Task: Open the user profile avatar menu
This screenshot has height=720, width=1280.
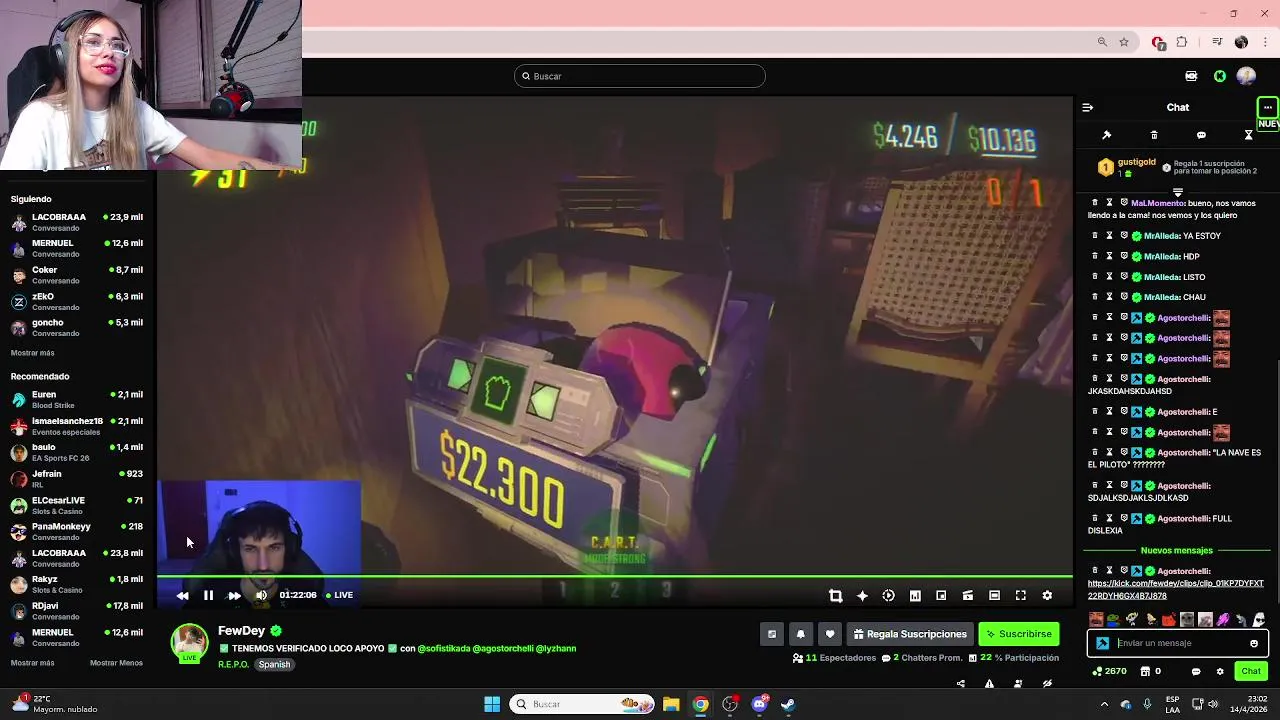Action: pos(1246,76)
